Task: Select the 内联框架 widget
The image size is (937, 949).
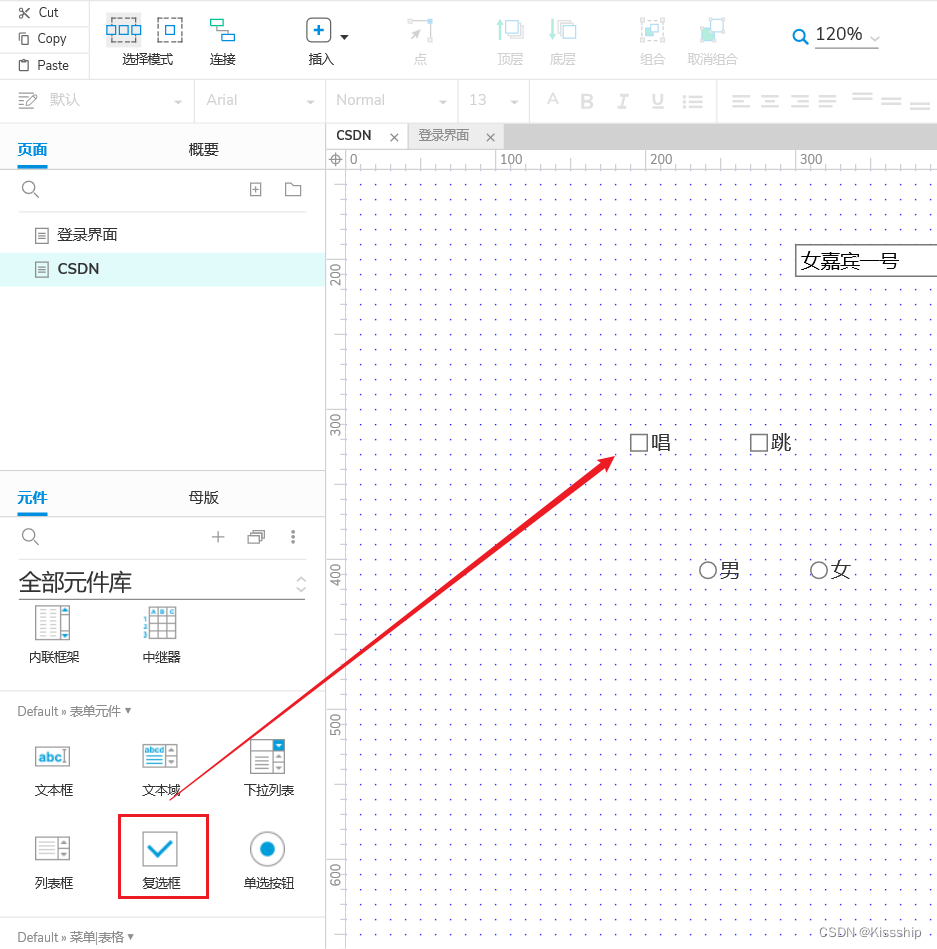Action: 54,634
